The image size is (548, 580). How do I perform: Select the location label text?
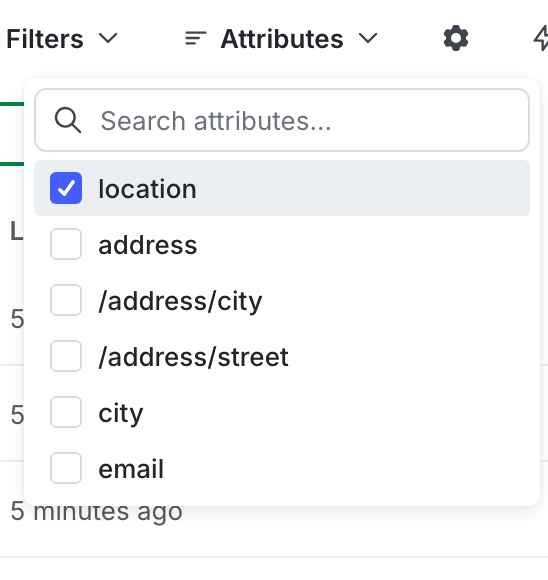point(147,189)
